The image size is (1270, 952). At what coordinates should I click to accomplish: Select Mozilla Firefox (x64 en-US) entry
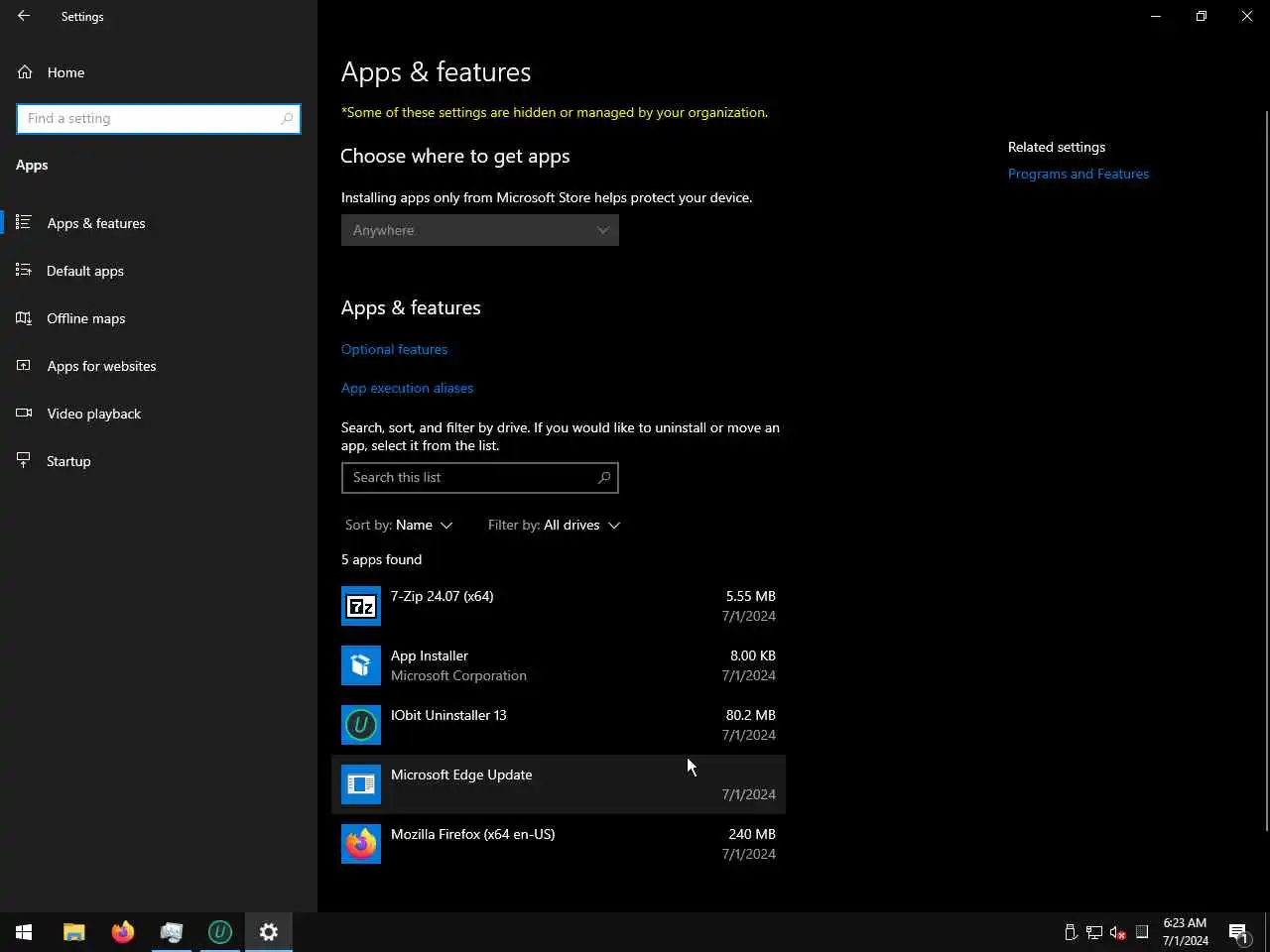[559, 844]
